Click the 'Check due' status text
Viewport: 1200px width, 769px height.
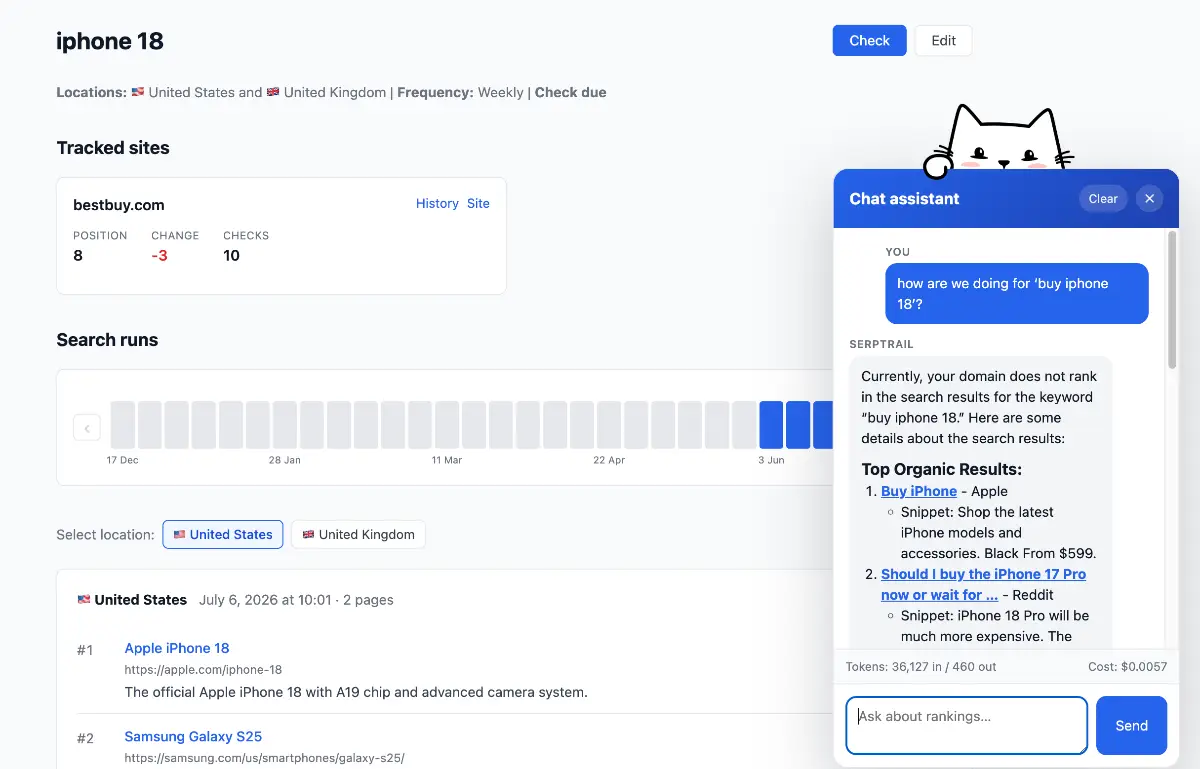571,92
